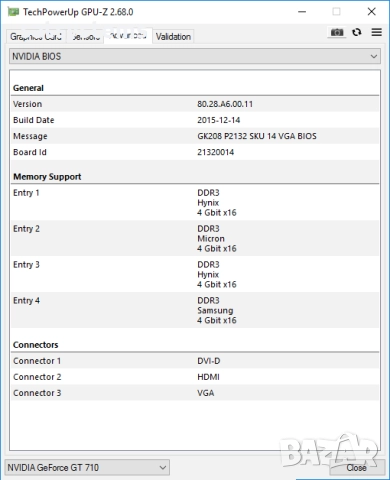390x480 pixels.
Task: Click the Board Id label
Action: coord(30,152)
